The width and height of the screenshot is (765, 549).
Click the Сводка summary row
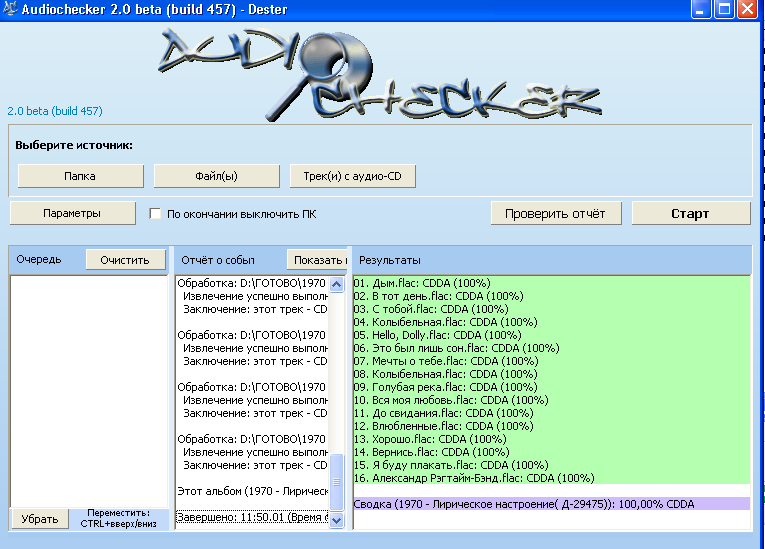click(524, 504)
